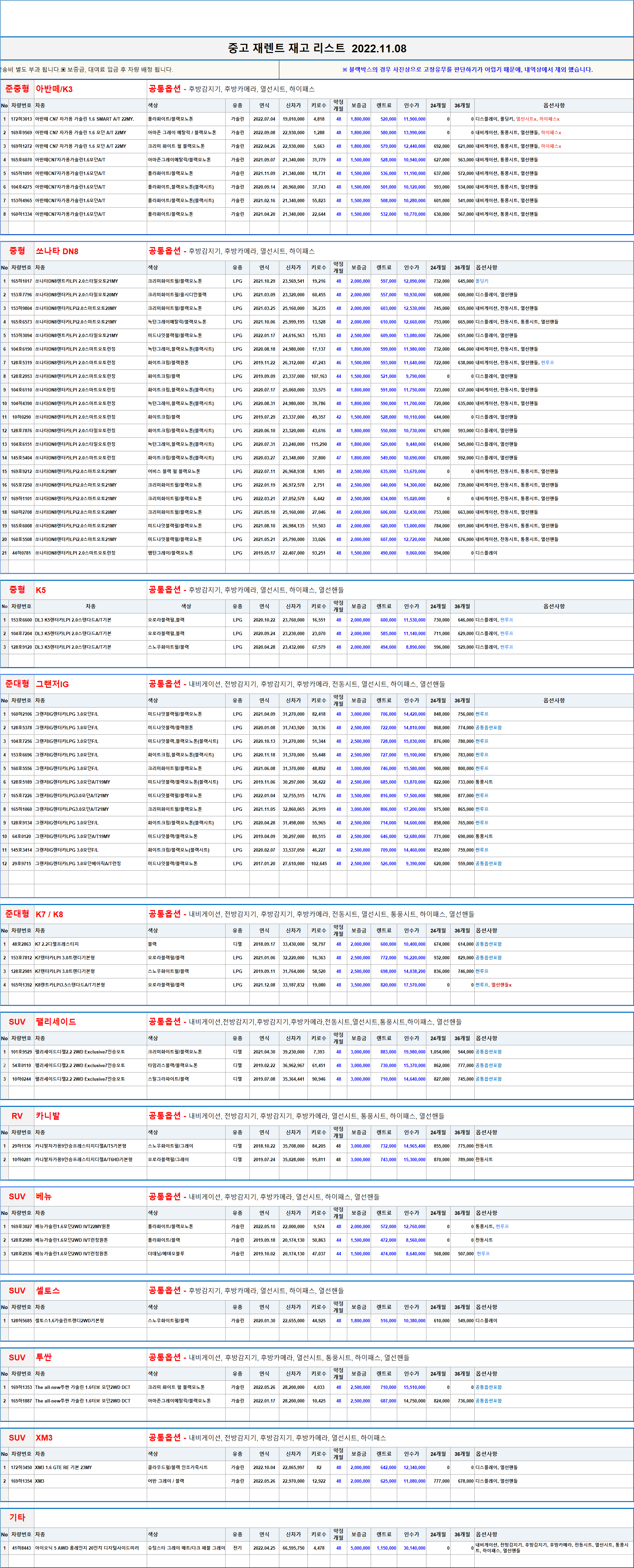Select the '아반떼/K3' section heading
634x1568 pixels.
tap(54, 89)
